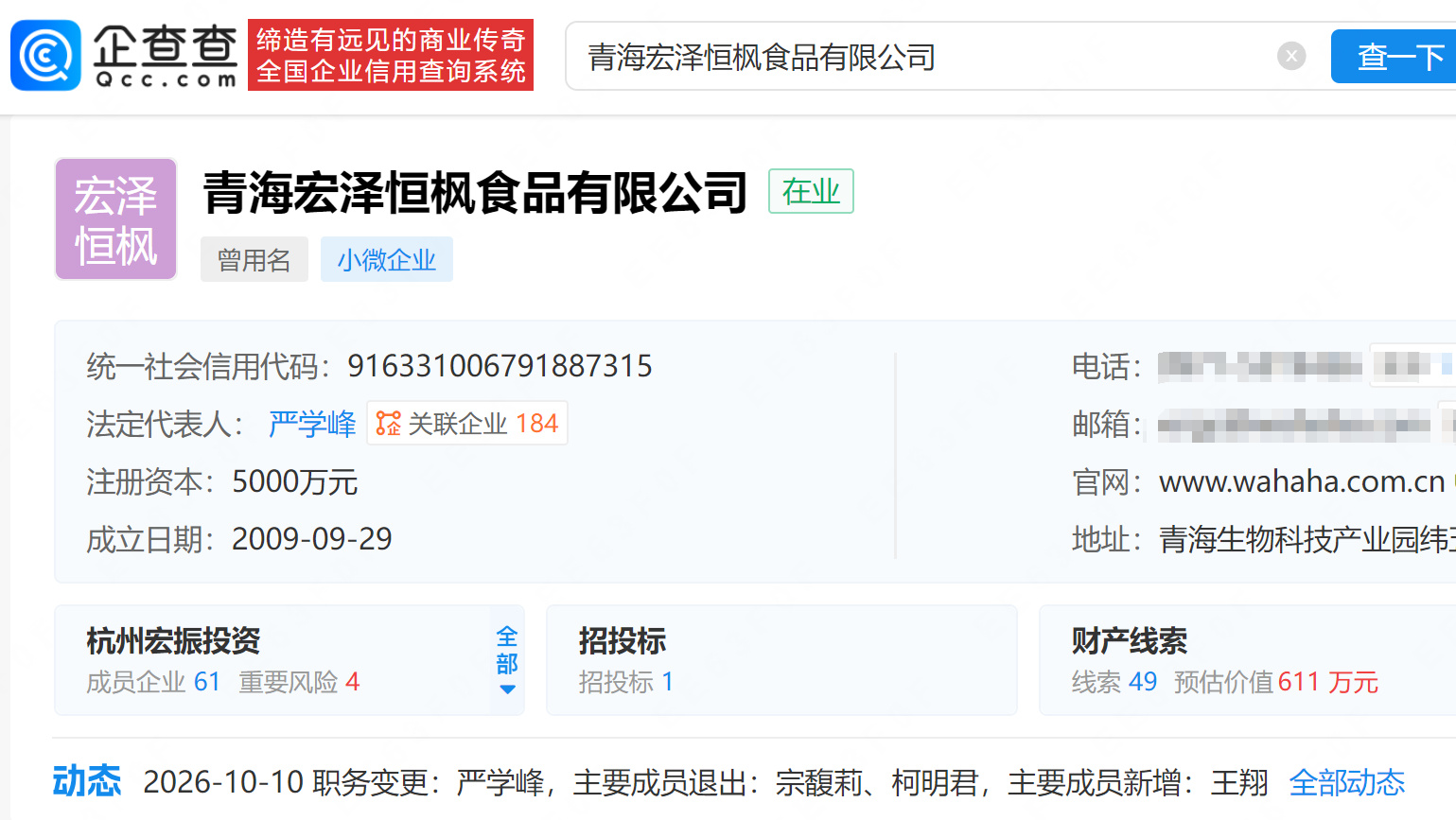
Task: Open the 关联企业 184 link
Action: pos(467,423)
